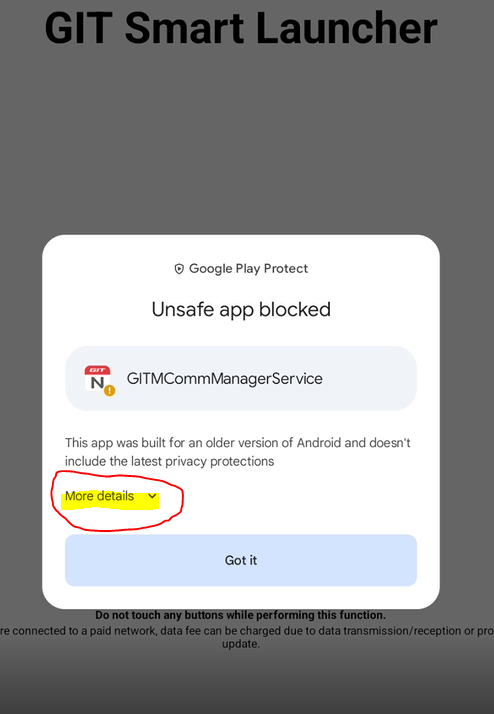The width and height of the screenshot is (494, 714).
Task: Open the More details section
Action: pos(111,496)
